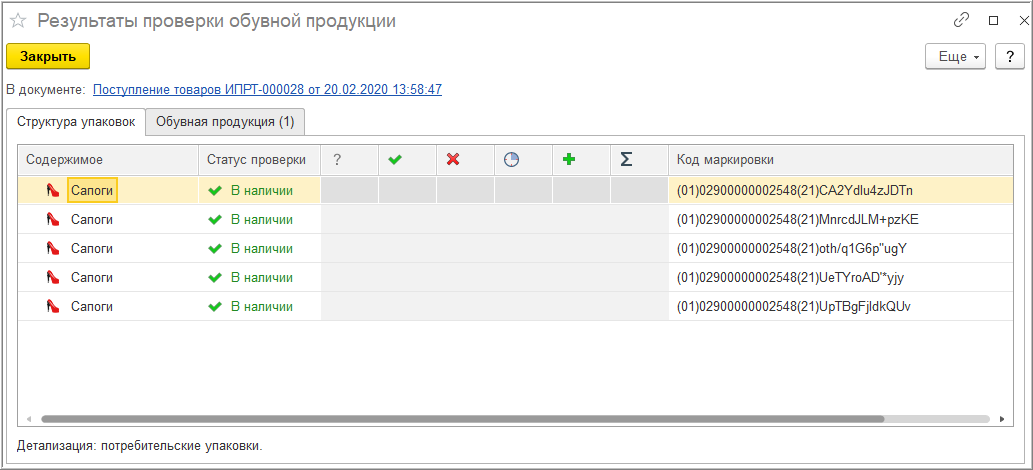The height and width of the screenshot is (470, 1033).
Task: Select Сапоги in MnrcdJLM+pzKE row
Action: [92, 220]
